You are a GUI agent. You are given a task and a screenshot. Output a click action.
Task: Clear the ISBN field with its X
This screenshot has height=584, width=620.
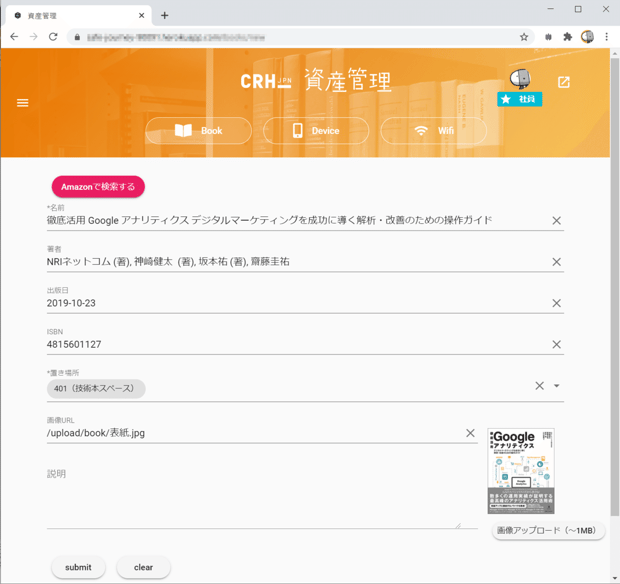tap(556, 344)
